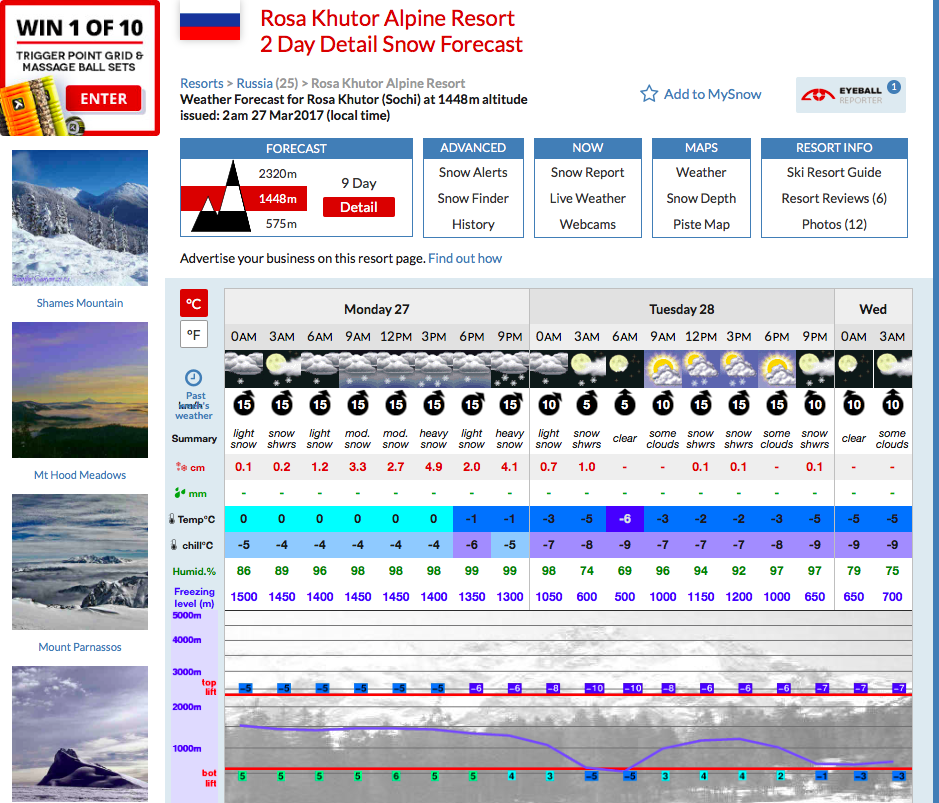
Task: Click Tuesday 6AM temperature cell -6
Action: (625, 519)
